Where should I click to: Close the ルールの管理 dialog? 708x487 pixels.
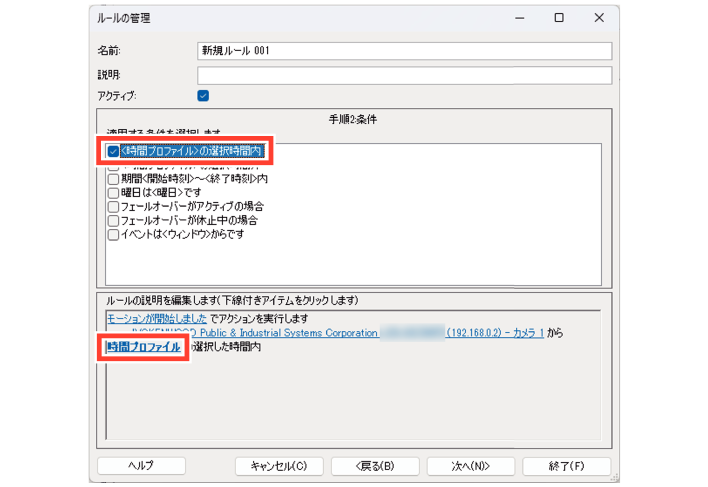pyautogui.click(x=598, y=18)
